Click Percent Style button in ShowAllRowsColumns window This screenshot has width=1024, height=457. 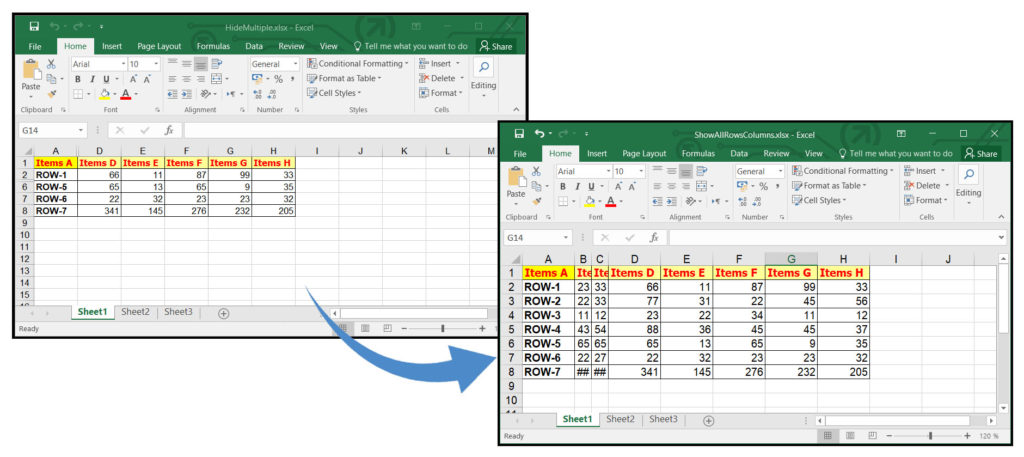(x=765, y=186)
